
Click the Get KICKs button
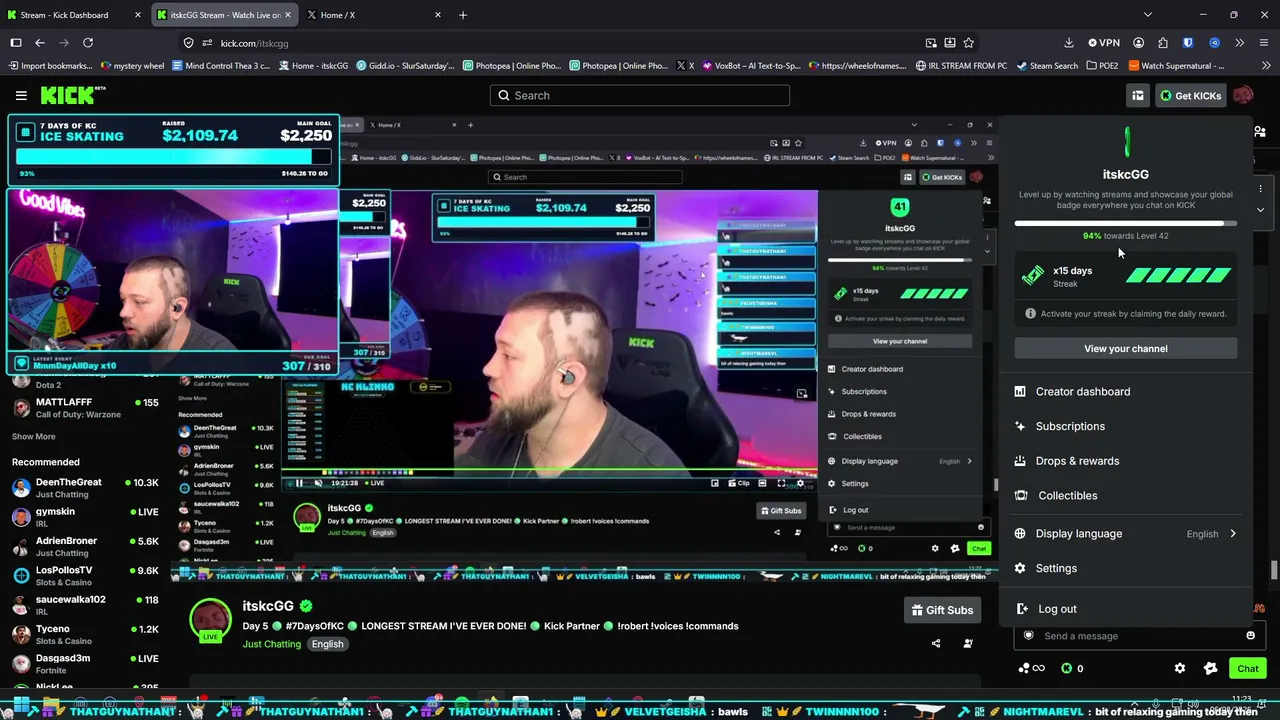click(1190, 95)
